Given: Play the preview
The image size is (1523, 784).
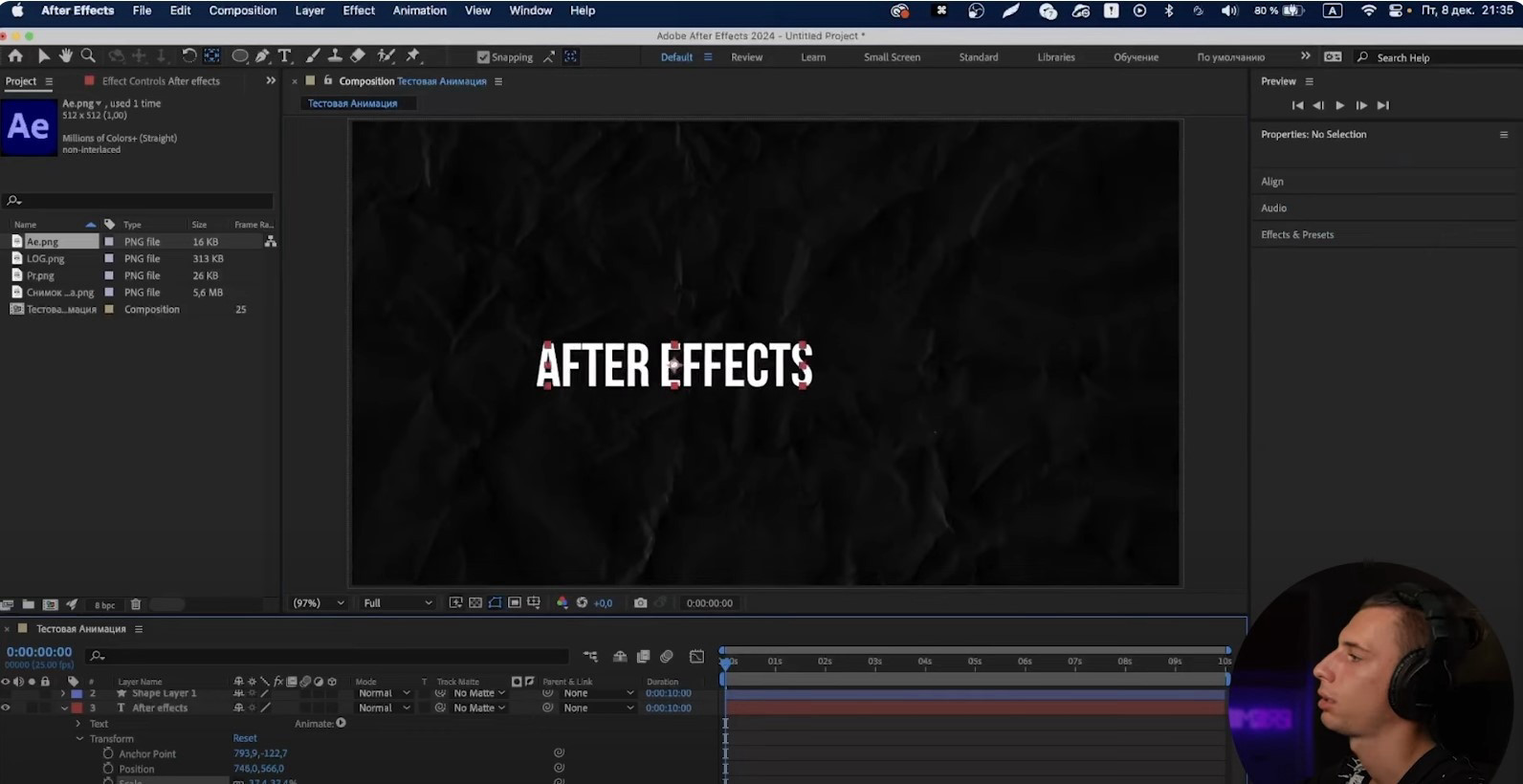Looking at the screenshot, I should click(1340, 105).
